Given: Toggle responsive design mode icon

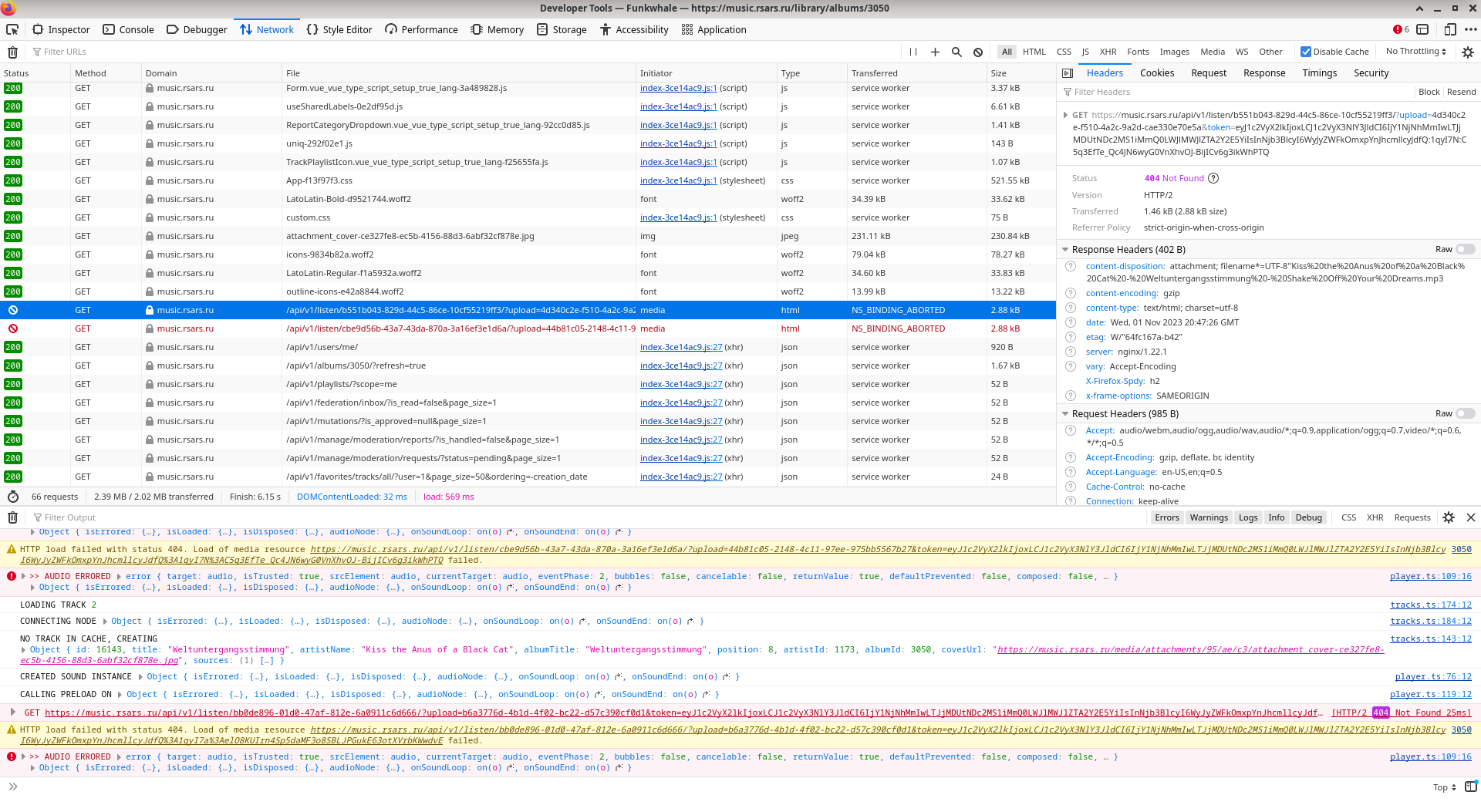Looking at the screenshot, I should point(1450,29).
